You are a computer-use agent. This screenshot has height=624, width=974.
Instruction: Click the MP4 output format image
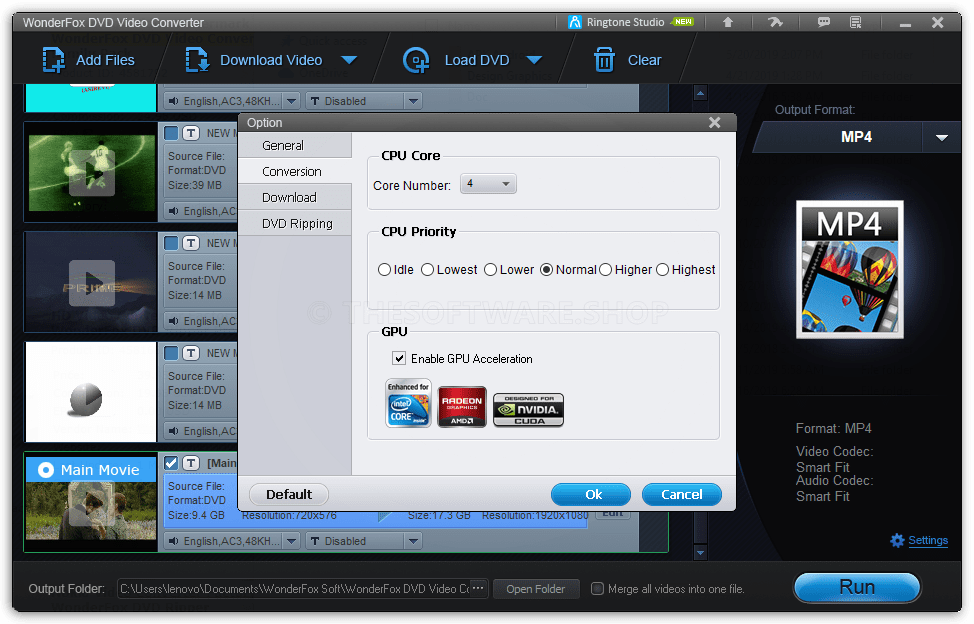point(849,269)
